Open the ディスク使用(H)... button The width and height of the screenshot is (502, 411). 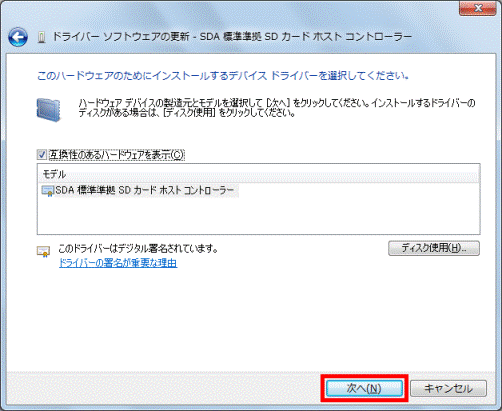coord(434,248)
